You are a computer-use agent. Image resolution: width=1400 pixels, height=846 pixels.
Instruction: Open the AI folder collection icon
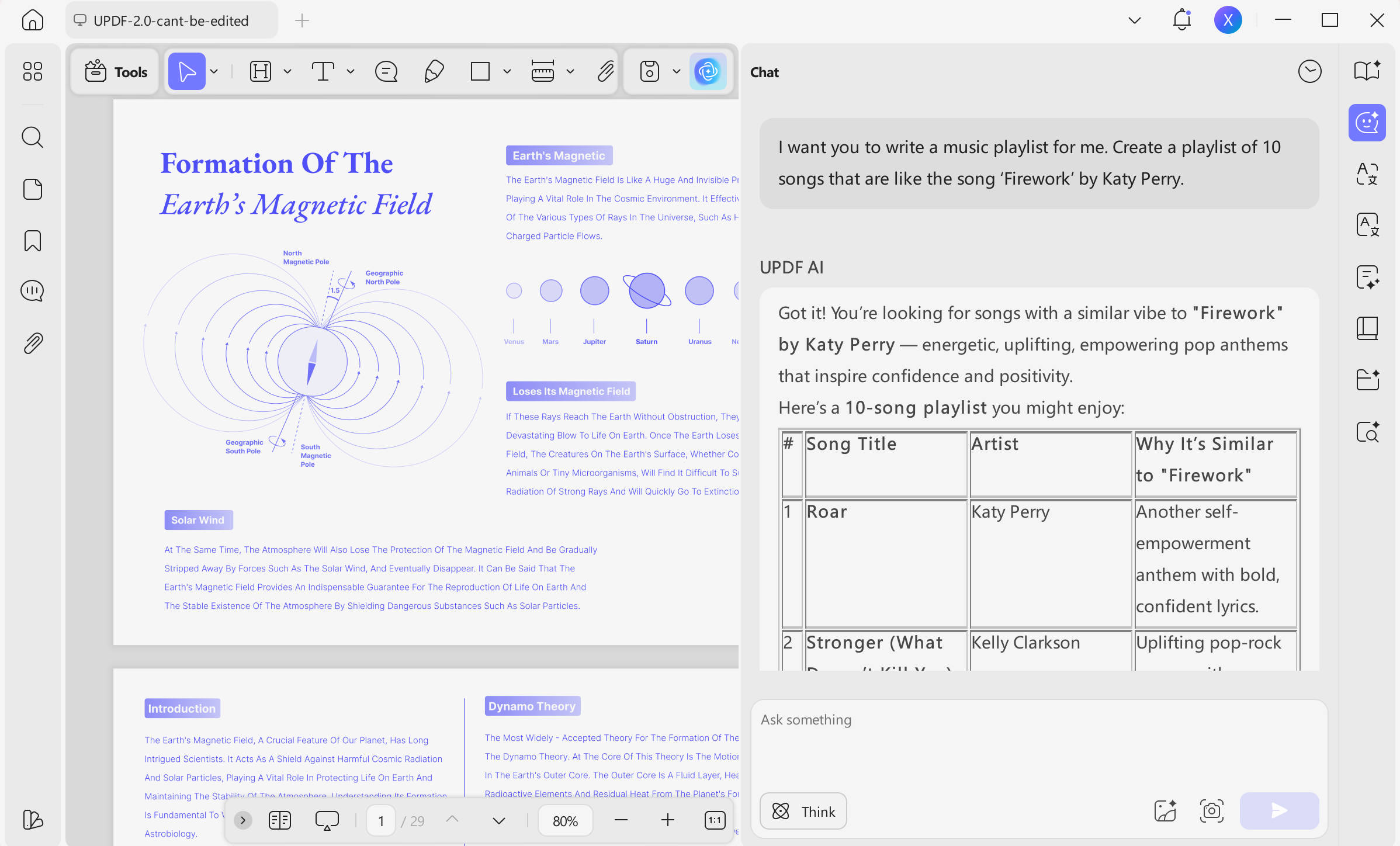(1367, 380)
